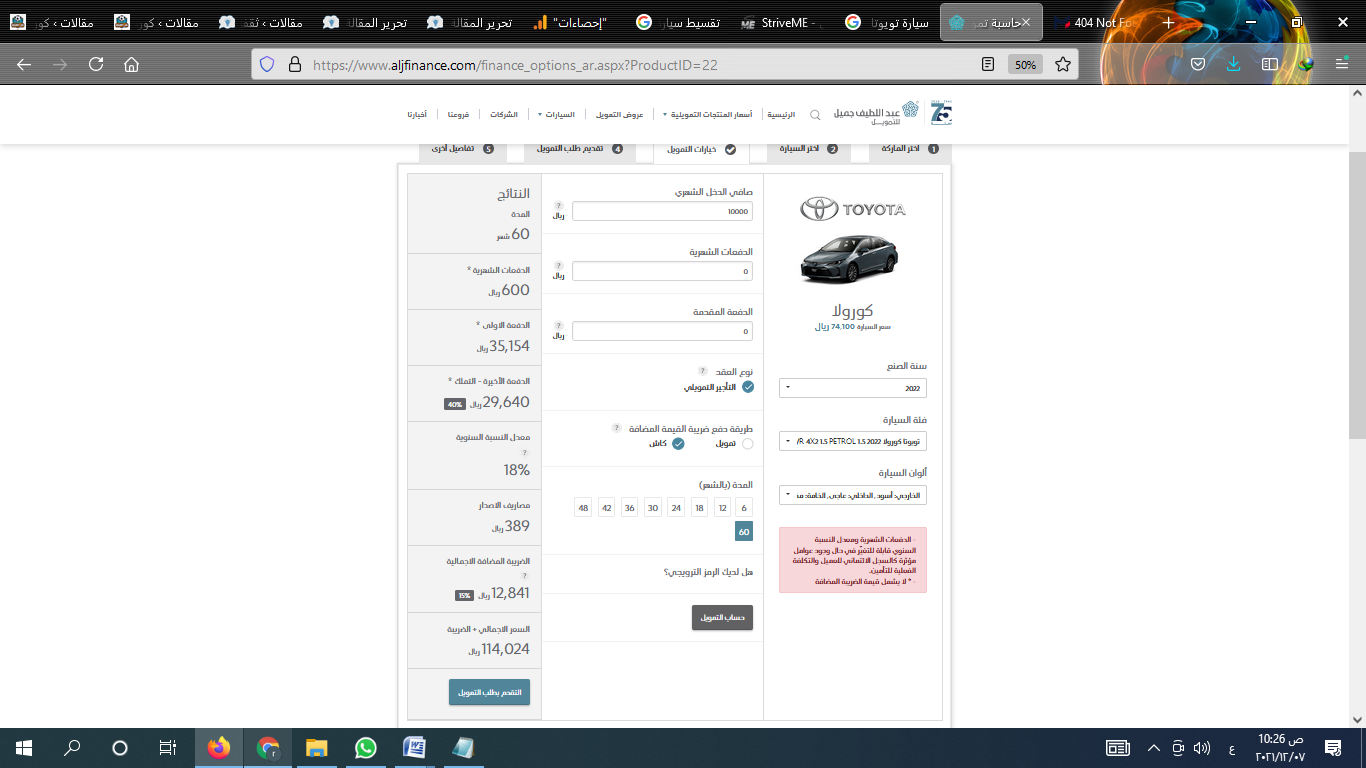
Task: Select the تمويل VAT payment radio option
Action: click(748, 443)
